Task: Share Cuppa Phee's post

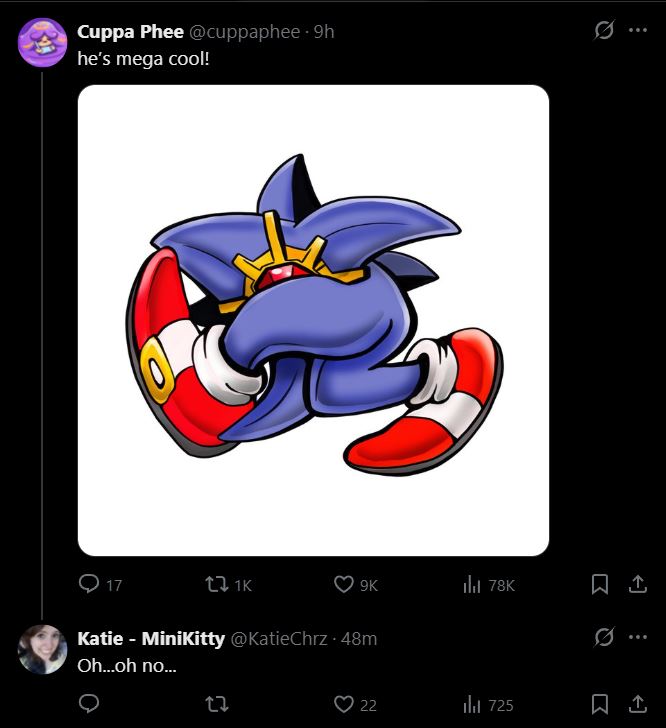Action: 638,585
